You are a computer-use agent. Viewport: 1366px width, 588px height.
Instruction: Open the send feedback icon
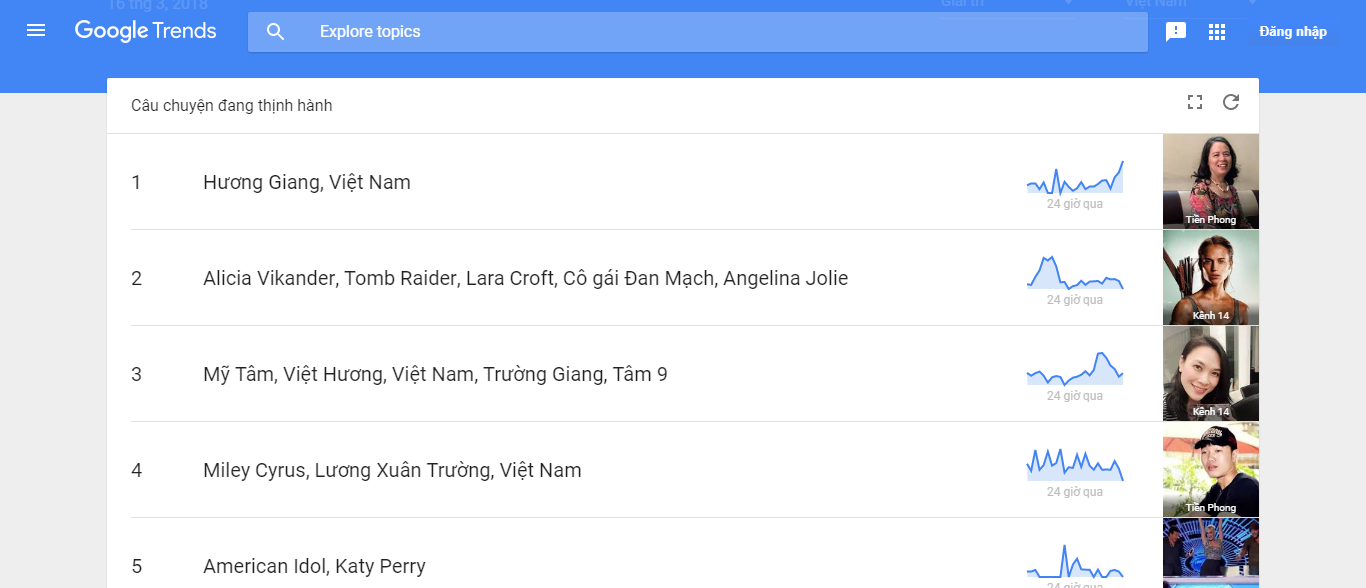pos(1176,32)
